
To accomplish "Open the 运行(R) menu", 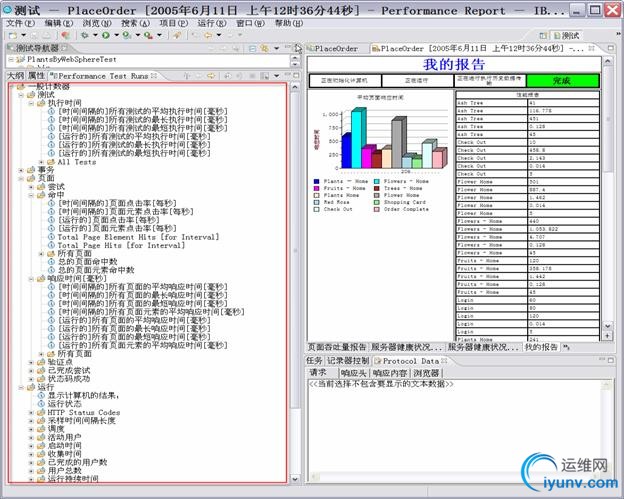I will pyautogui.click(x=212, y=23).
